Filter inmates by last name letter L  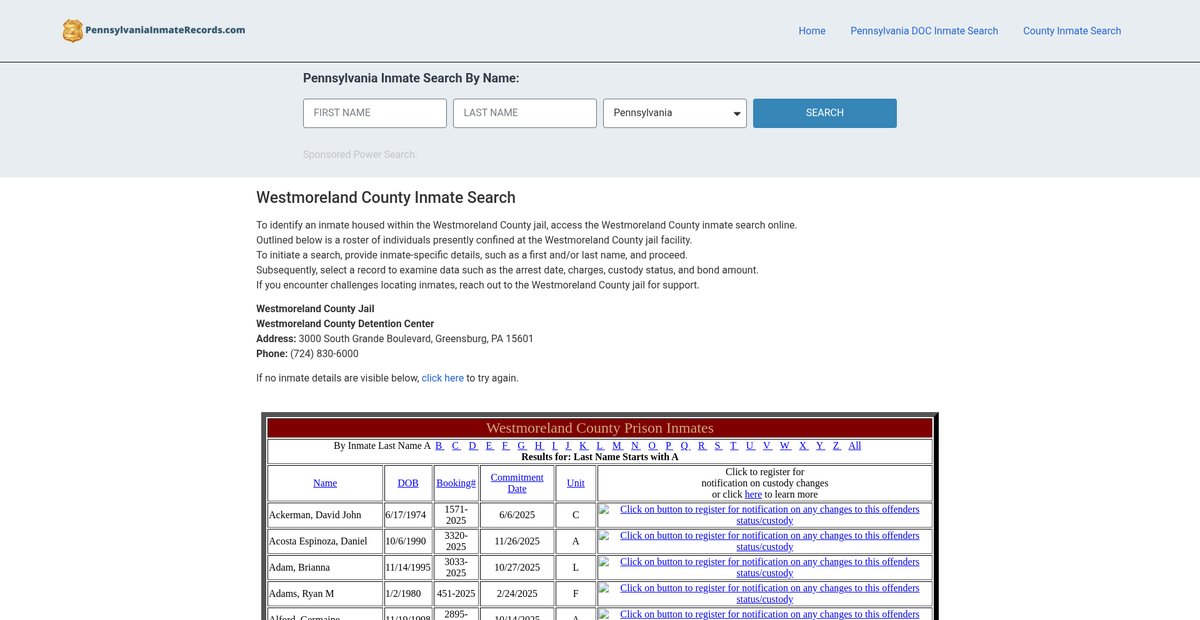tap(600, 446)
